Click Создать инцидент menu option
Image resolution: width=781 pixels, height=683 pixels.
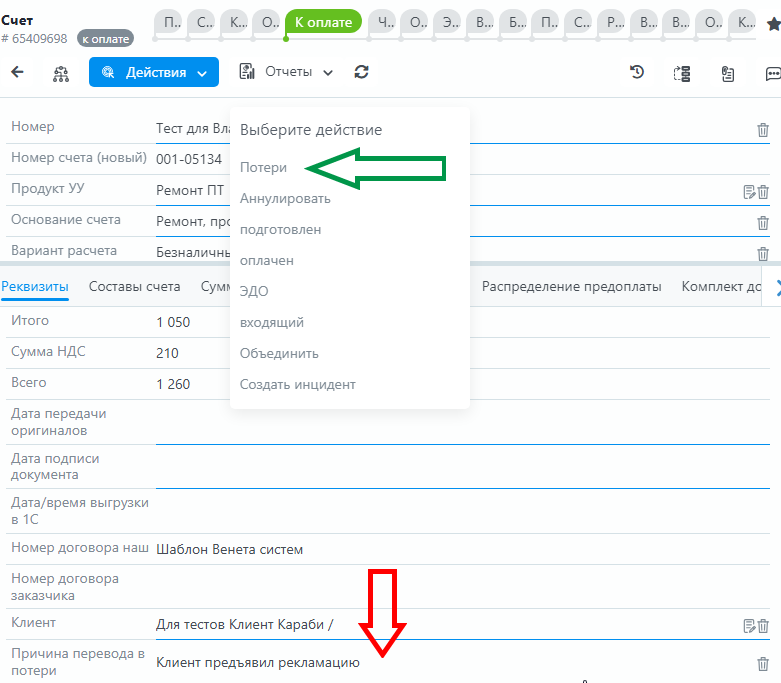[x=297, y=384]
